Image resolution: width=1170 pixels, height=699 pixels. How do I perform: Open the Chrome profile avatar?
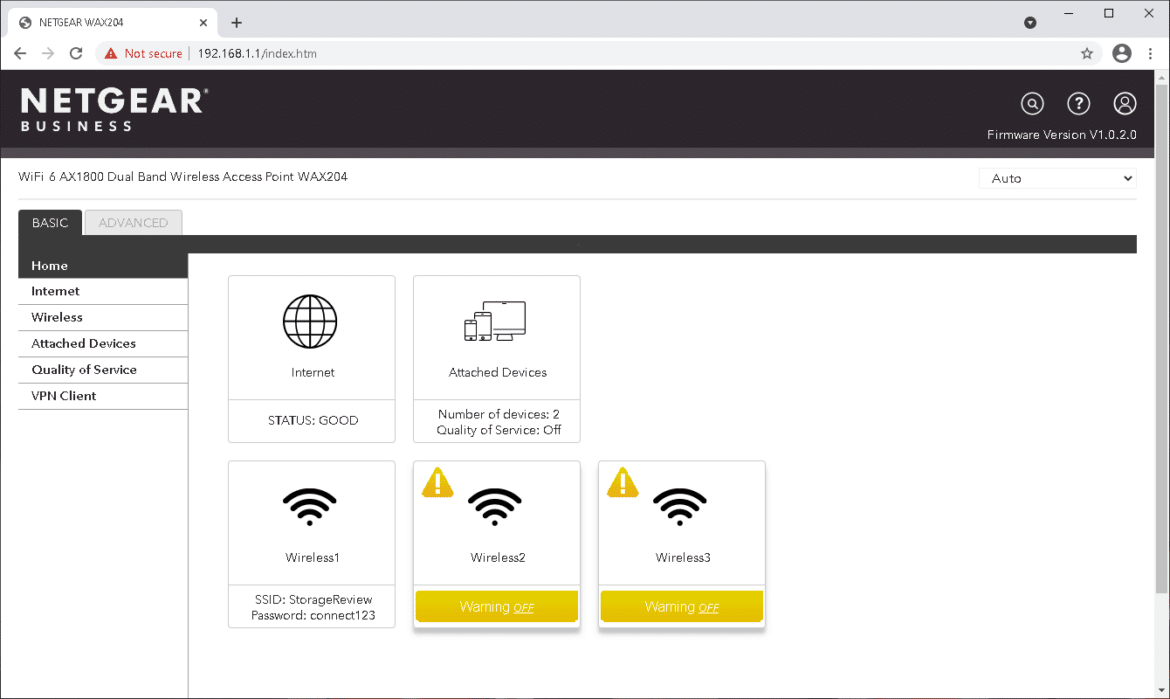1121,53
